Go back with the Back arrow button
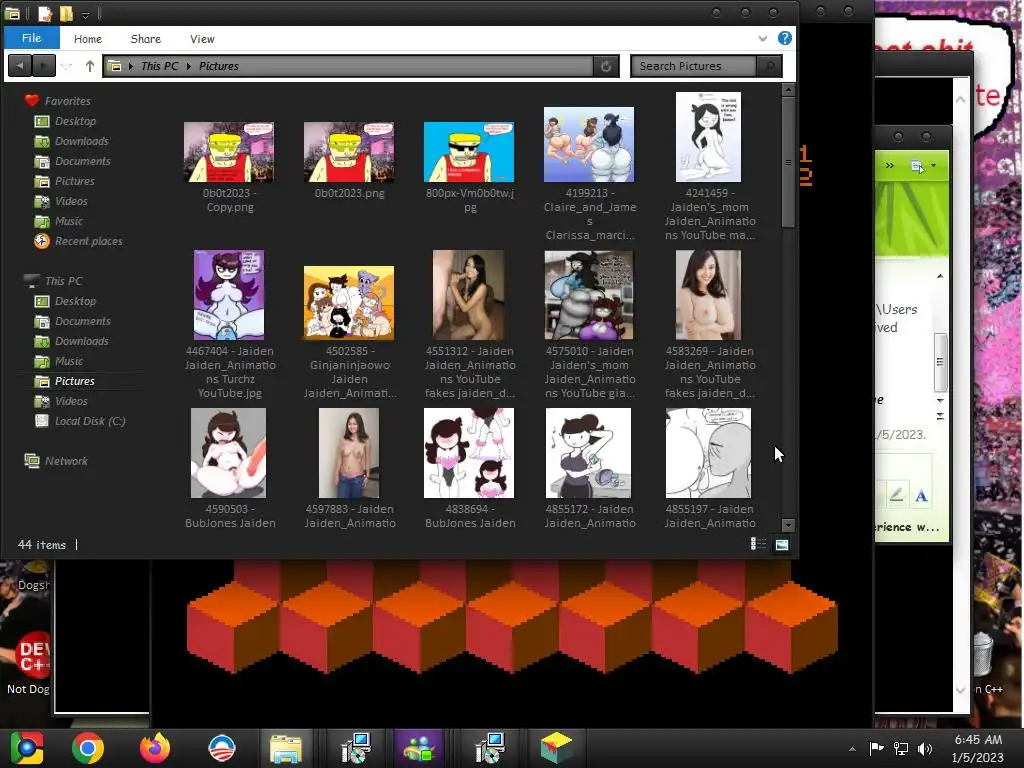The image size is (1024, 768). (20, 65)
